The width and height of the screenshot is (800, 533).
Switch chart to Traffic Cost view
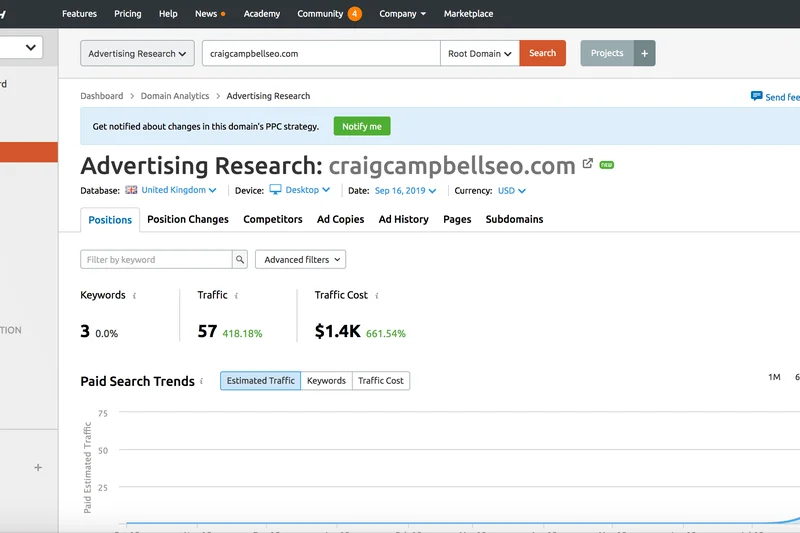coord(381,380)
